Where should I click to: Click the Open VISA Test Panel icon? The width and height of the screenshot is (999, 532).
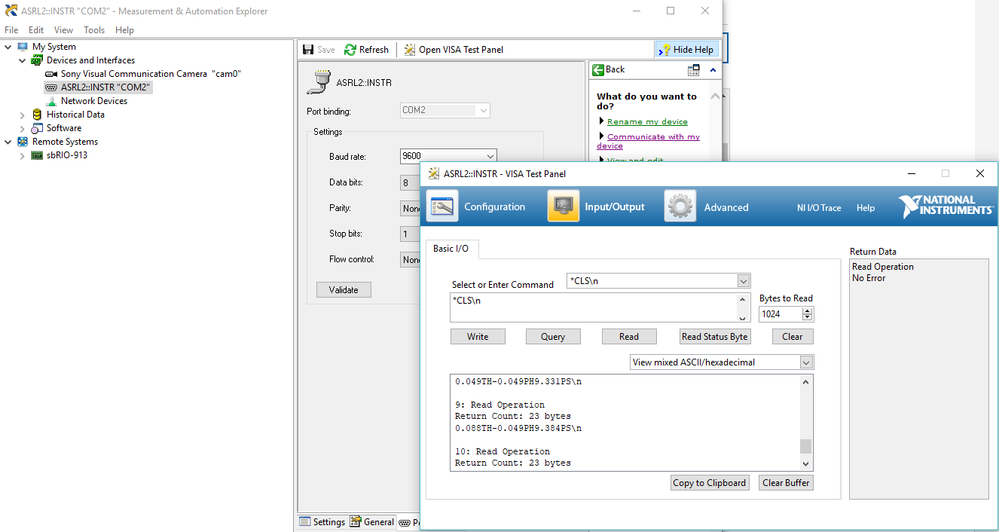[409, 50]
